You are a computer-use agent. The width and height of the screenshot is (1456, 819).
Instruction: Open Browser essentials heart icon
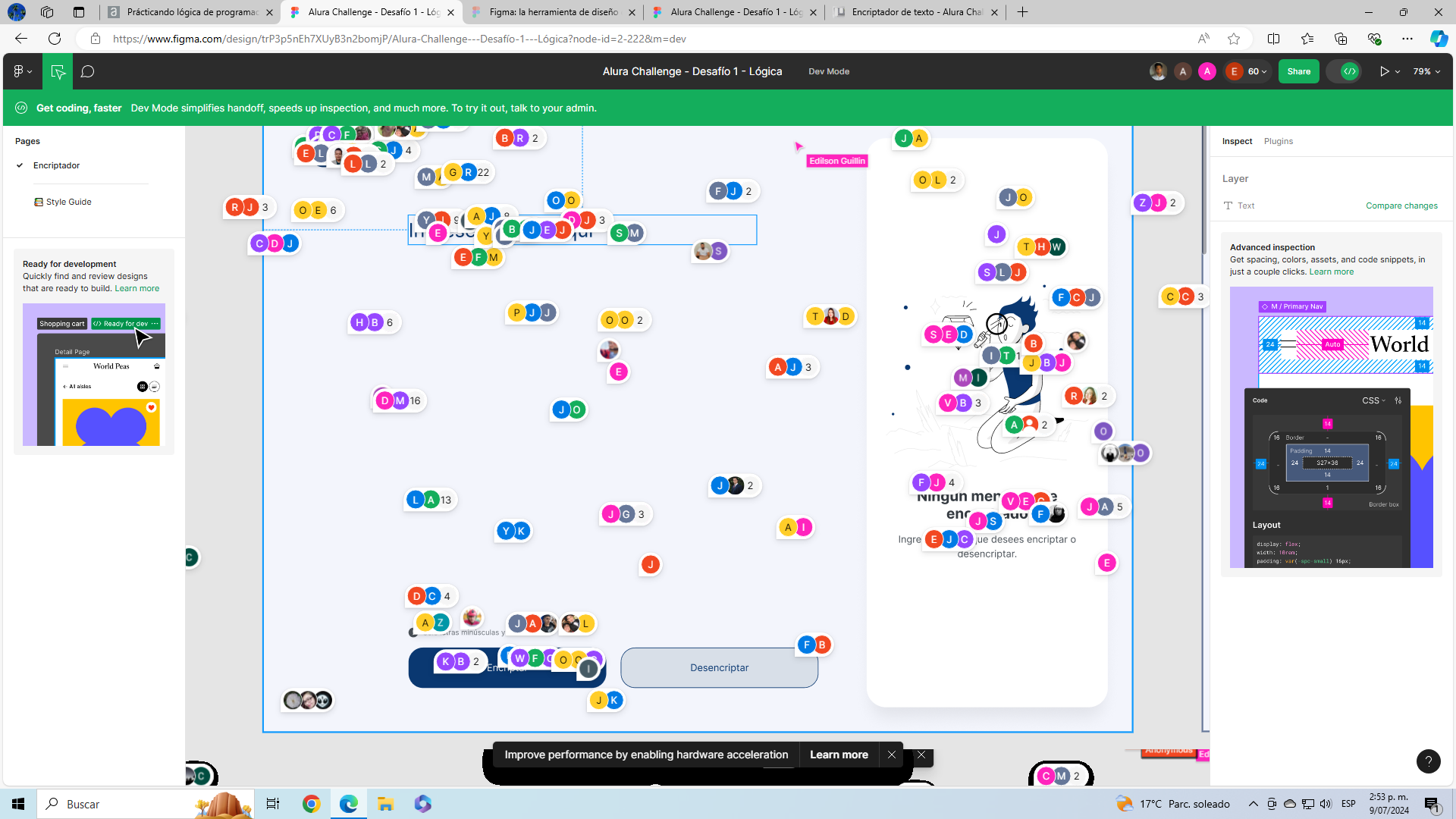(x=1374, y=39)
